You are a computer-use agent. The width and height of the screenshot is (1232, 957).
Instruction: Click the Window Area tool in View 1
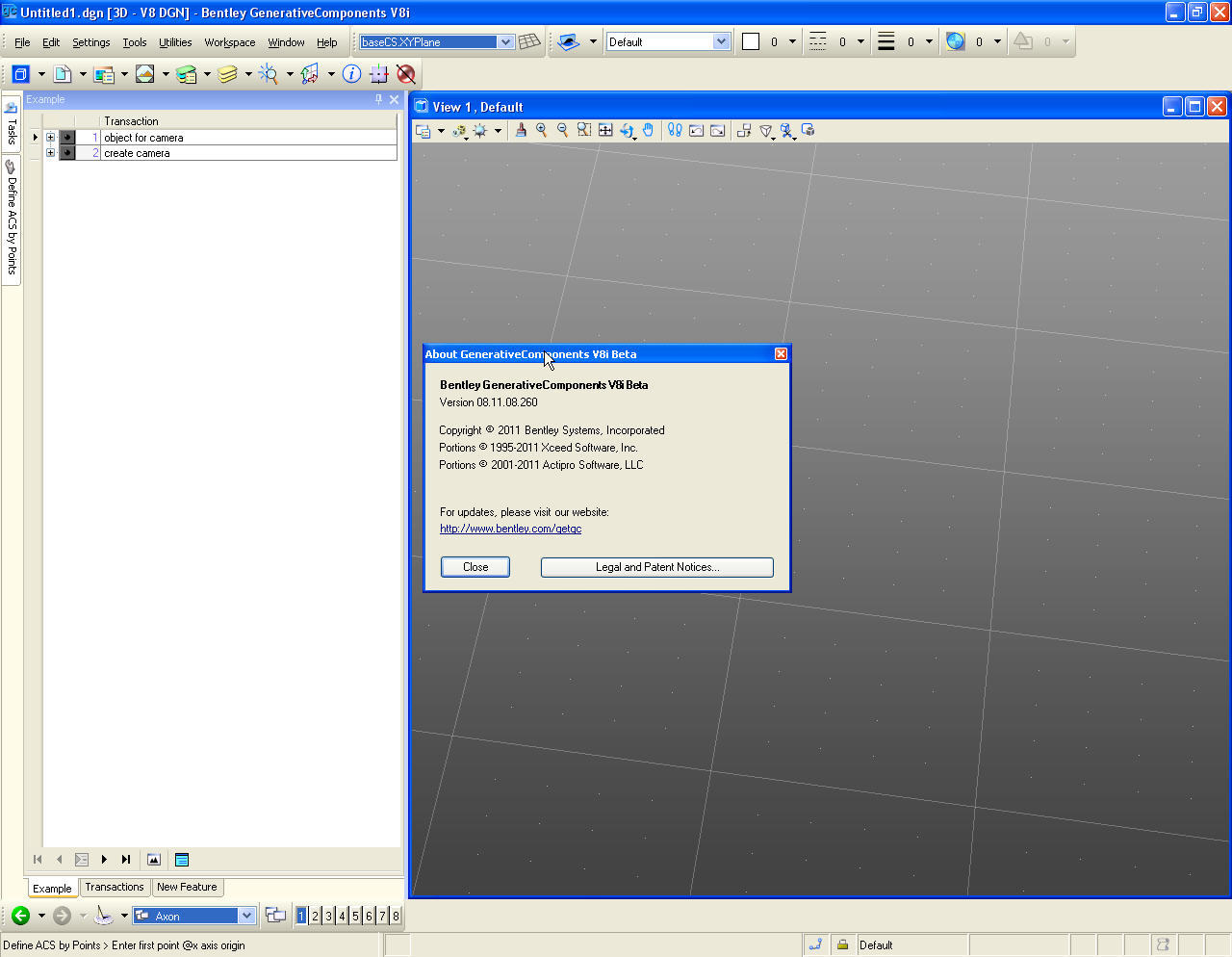tap(584, 130)
